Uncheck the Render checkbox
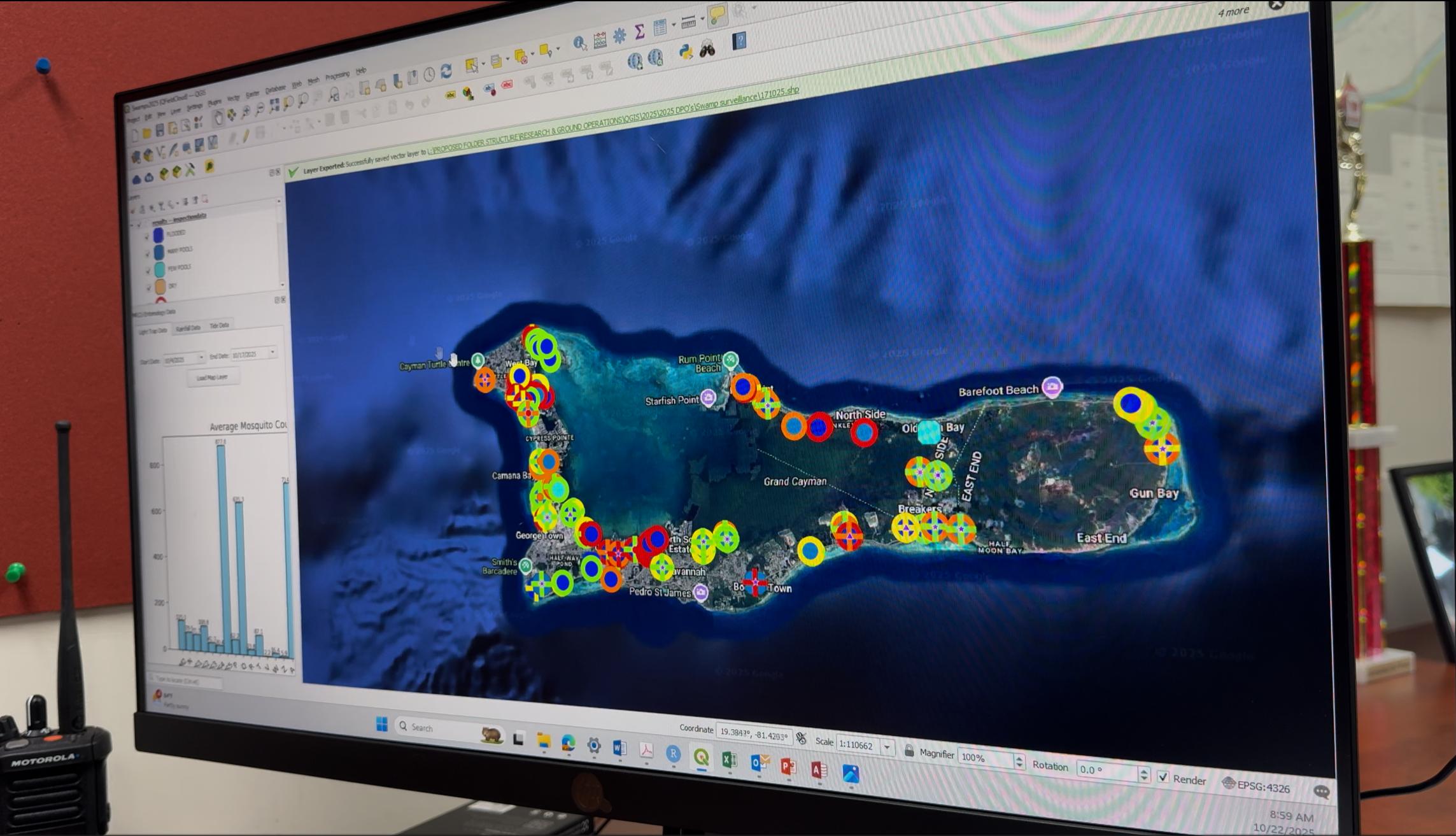 1163,777
